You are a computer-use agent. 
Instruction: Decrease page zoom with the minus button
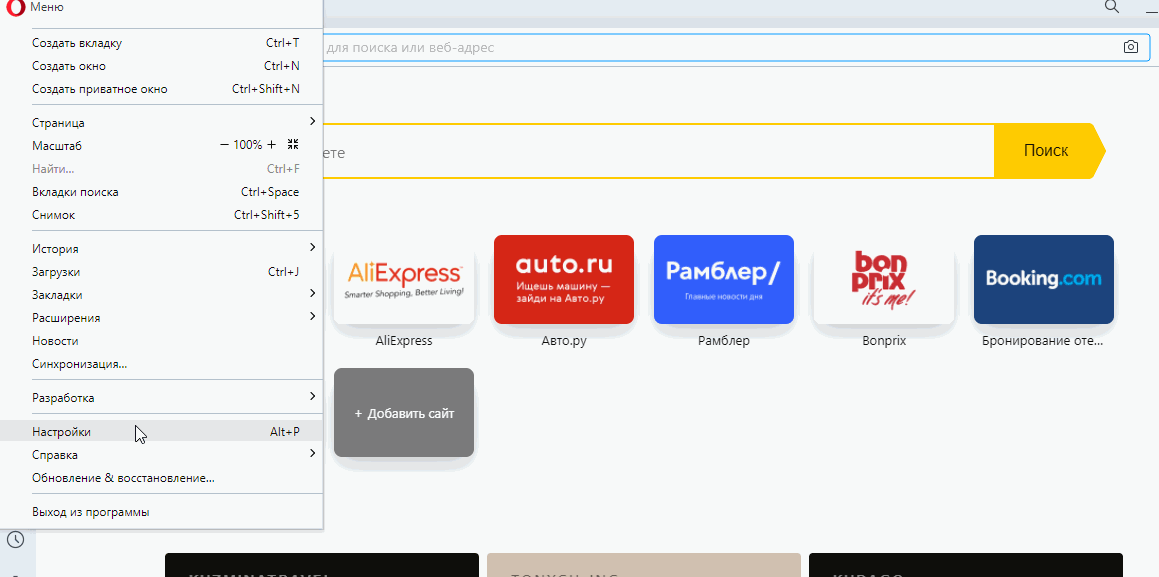pyautogui.click(x=225, y=145)
